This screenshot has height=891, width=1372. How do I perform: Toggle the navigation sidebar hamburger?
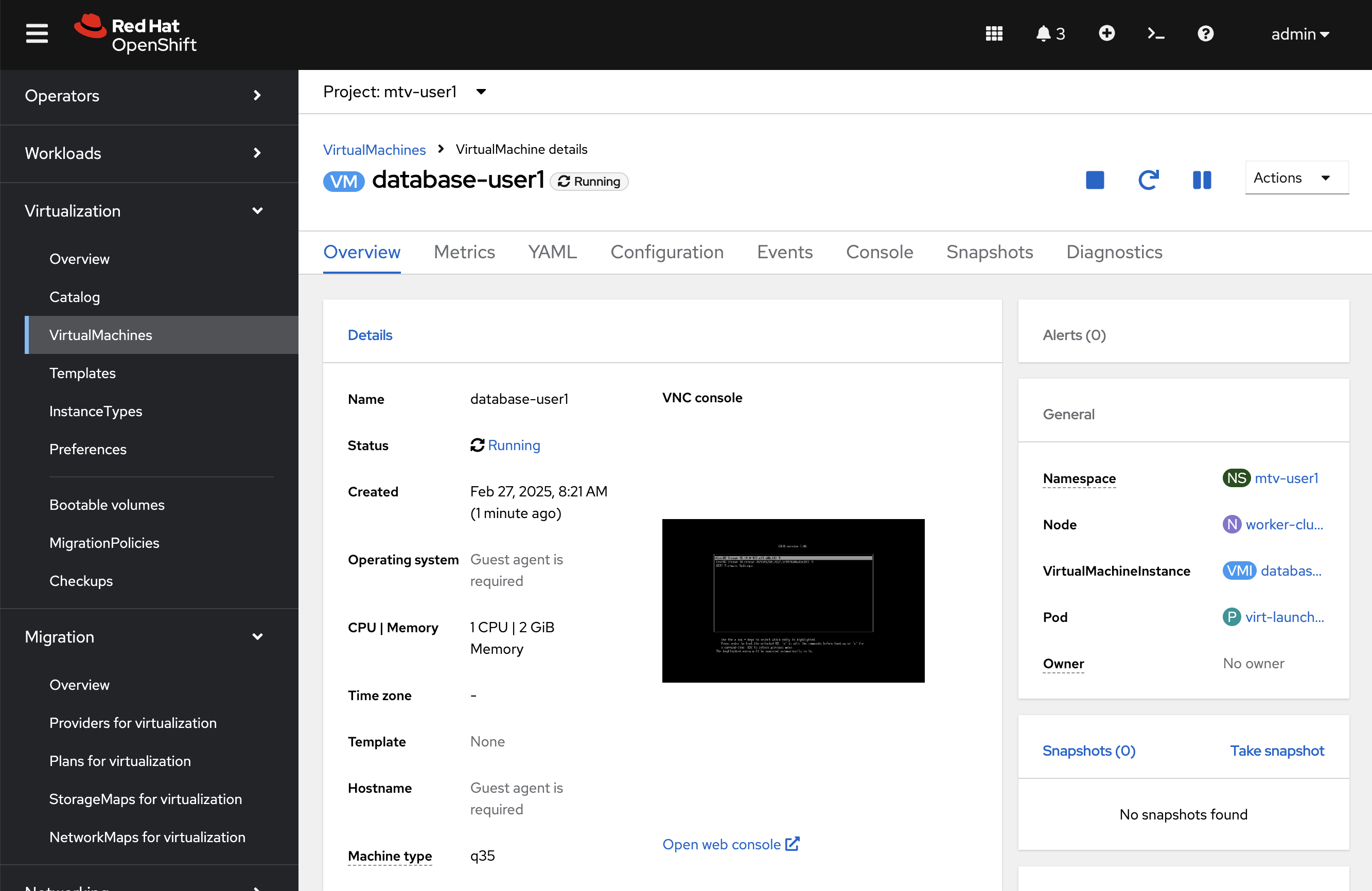[37, 33]
